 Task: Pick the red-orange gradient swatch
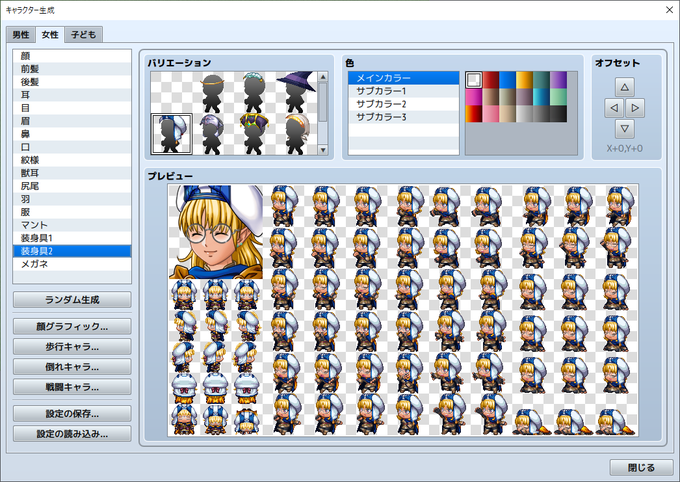(474, 114)
